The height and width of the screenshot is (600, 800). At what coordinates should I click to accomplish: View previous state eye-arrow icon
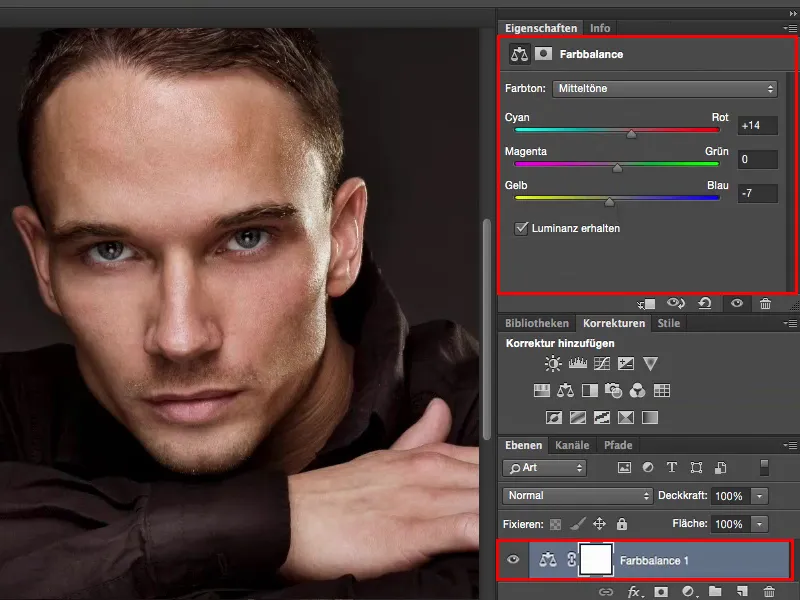coord(676,304)
